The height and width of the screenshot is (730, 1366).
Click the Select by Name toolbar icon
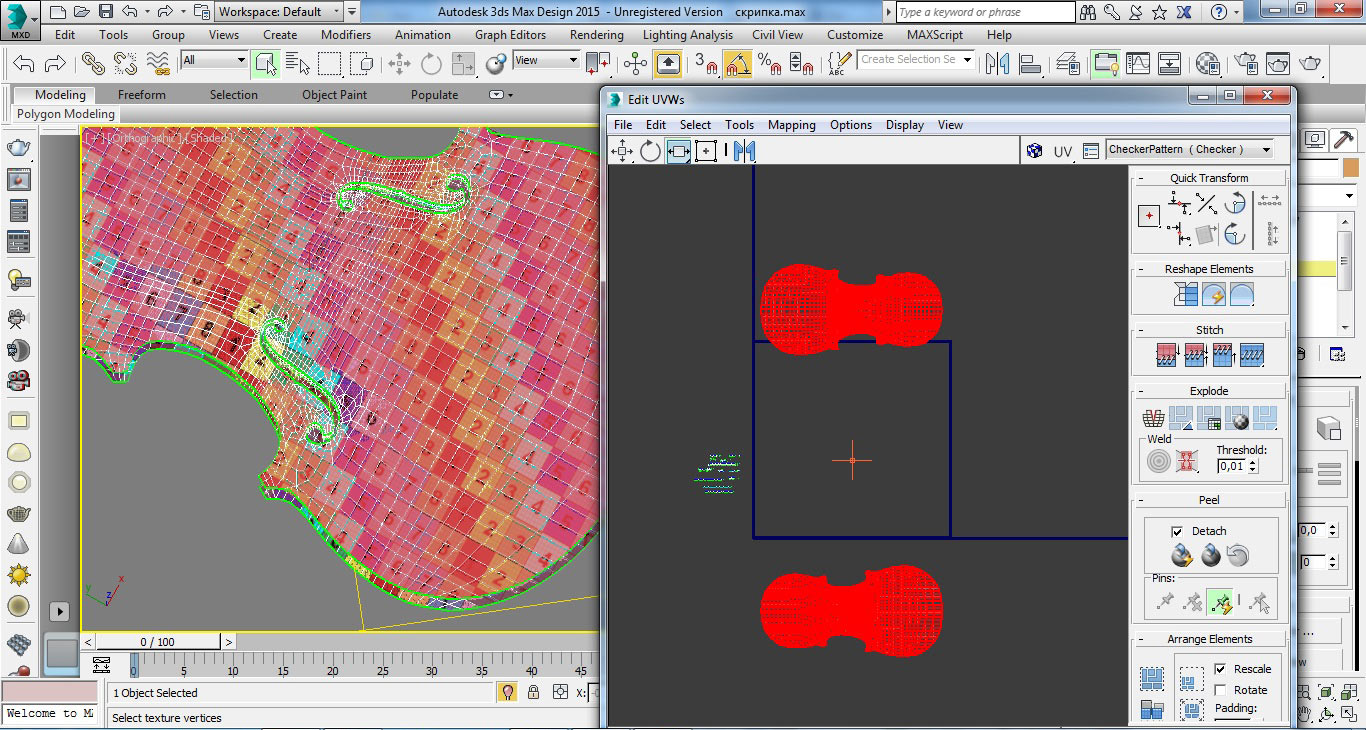[x=298, y=64]
